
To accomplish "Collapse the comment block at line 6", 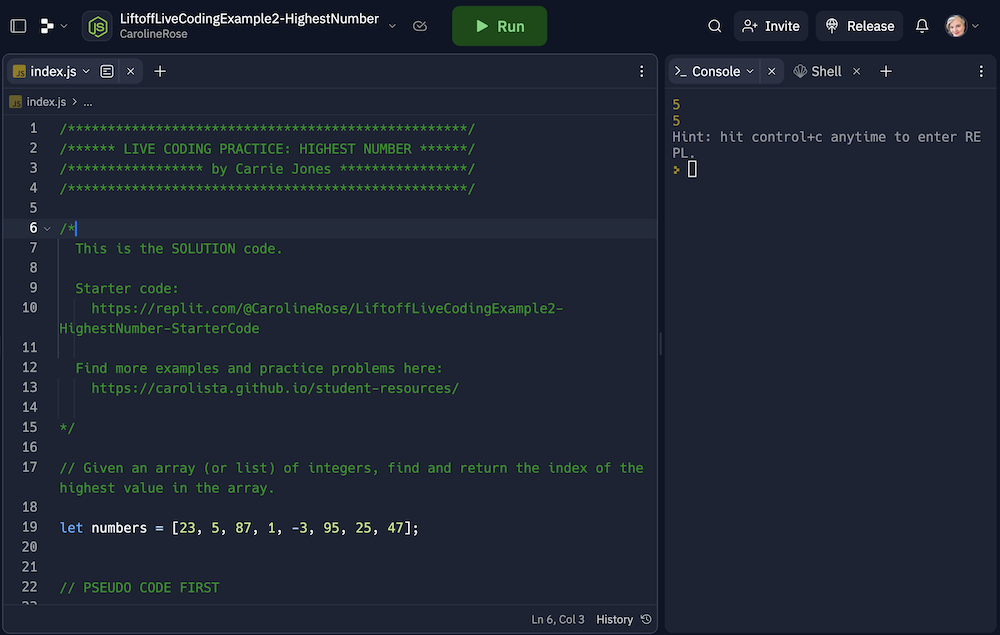I will (47, 228).
